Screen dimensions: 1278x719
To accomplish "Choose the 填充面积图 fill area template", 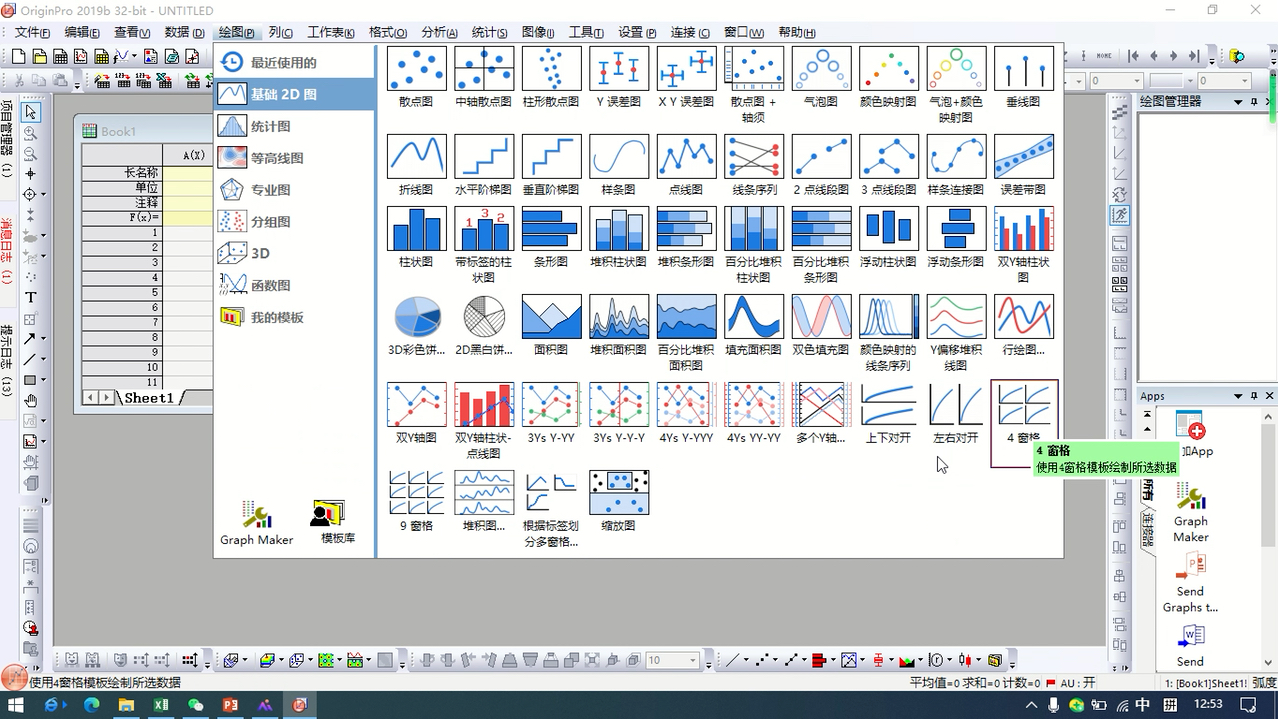I will click(754, 325).
